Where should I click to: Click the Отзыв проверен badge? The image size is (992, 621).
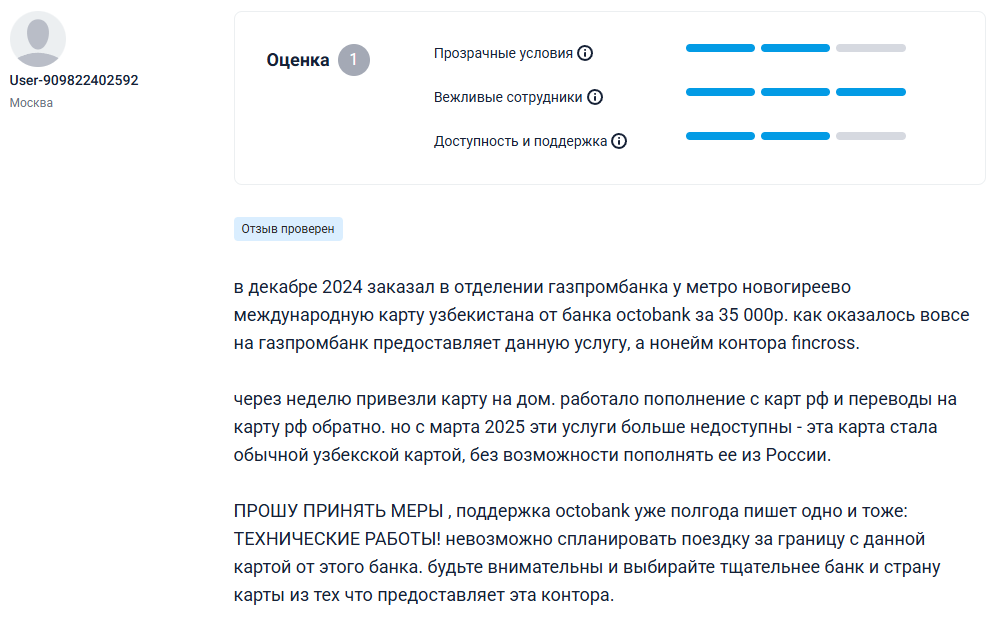(288, 229)
